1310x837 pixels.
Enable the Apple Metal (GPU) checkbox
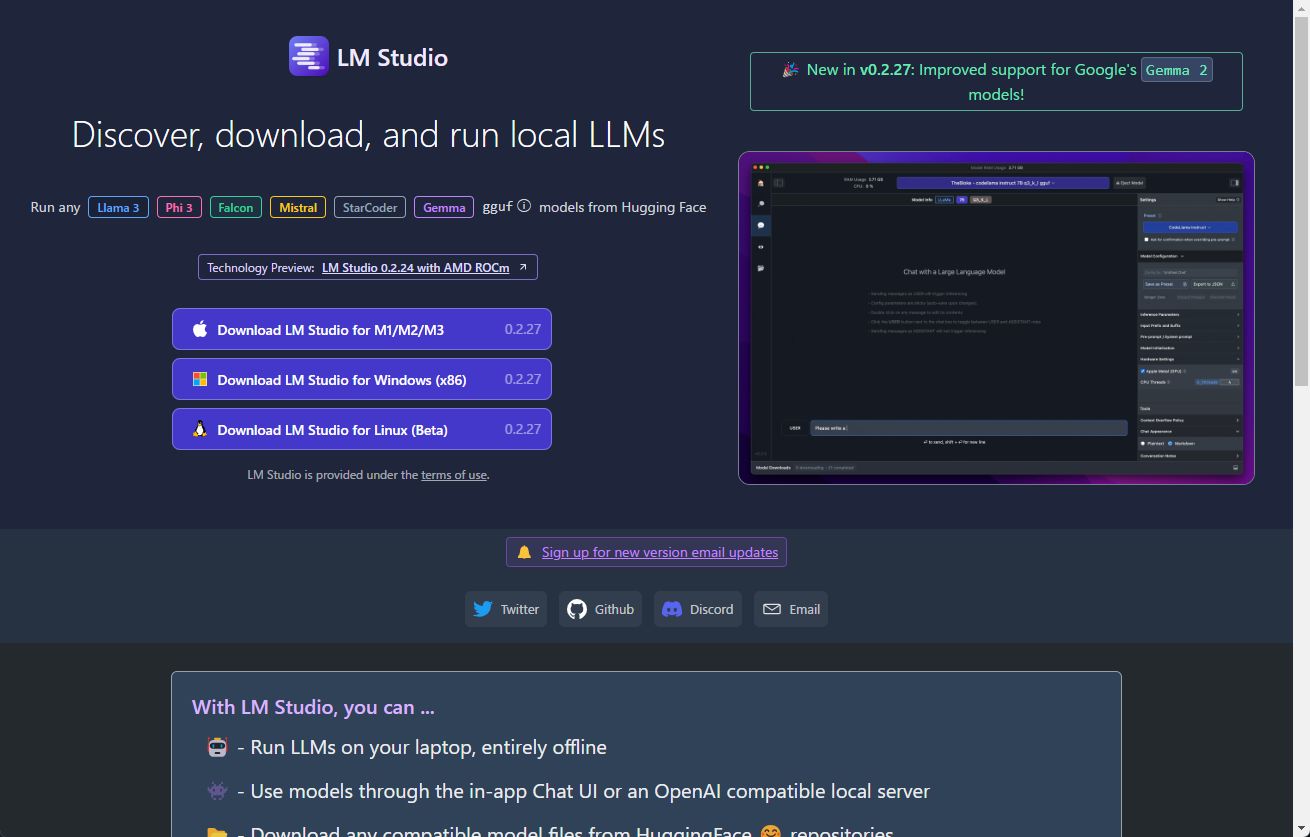1143,371
